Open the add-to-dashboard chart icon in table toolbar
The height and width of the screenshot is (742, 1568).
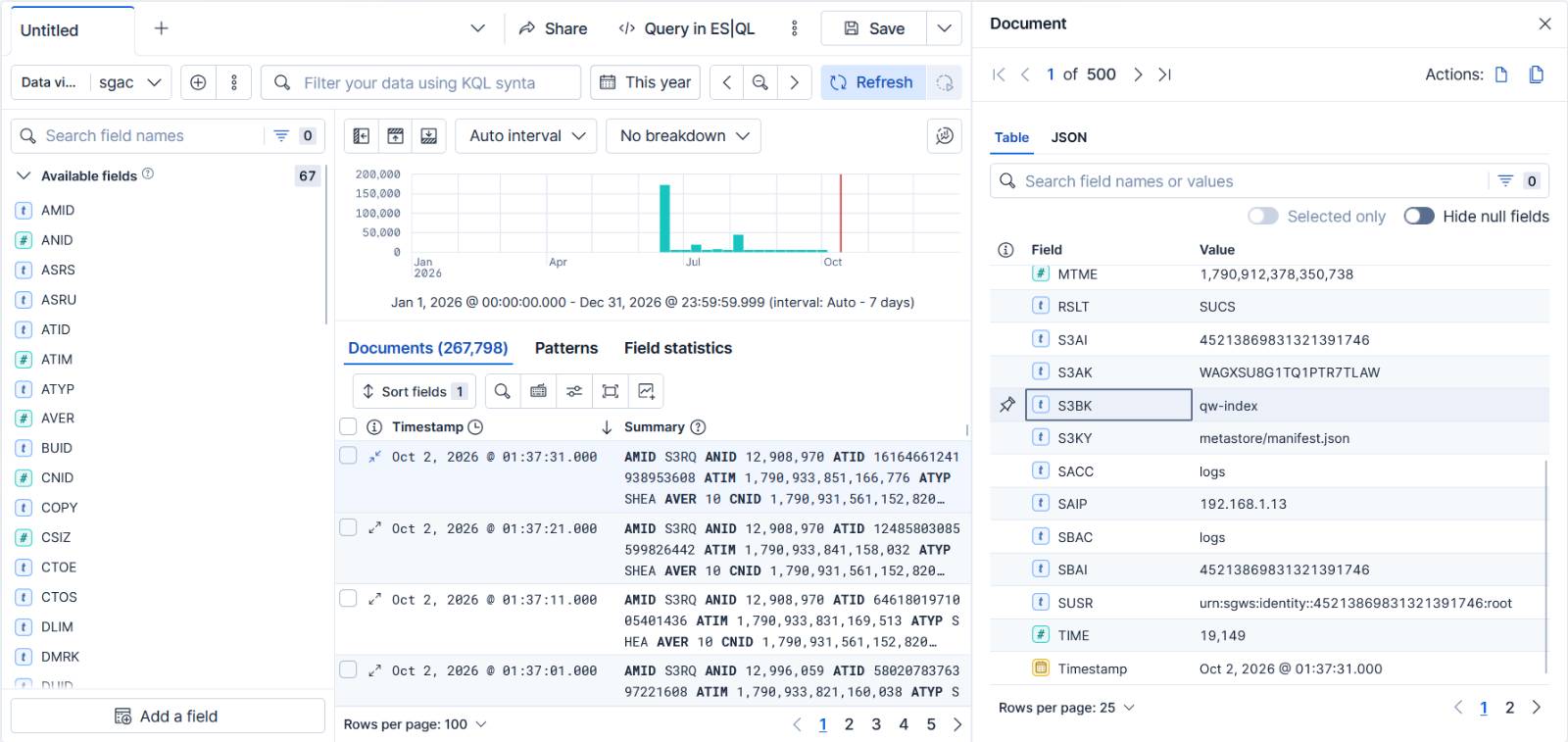coord(646,391)
